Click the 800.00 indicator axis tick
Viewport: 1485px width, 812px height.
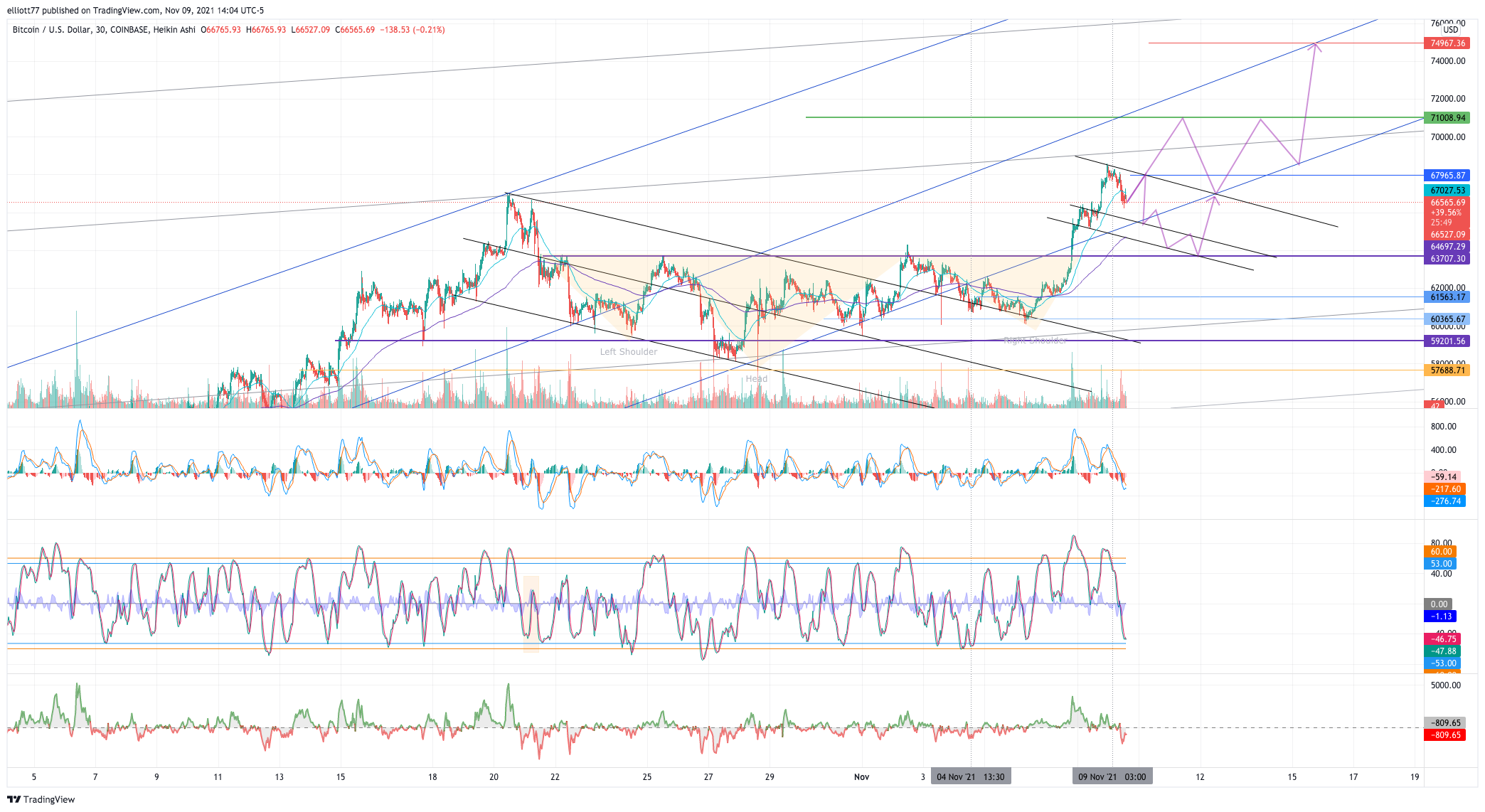[1444, 427]
